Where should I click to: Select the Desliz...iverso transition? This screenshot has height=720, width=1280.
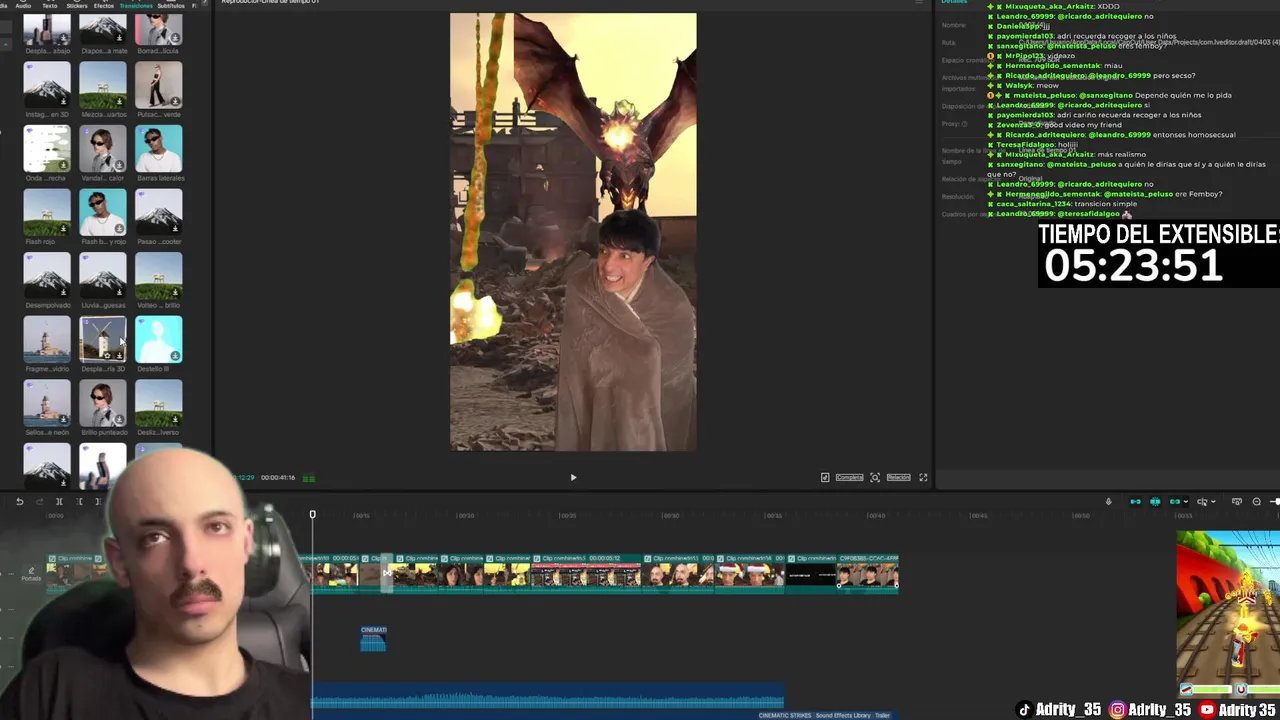pos(159,403)
